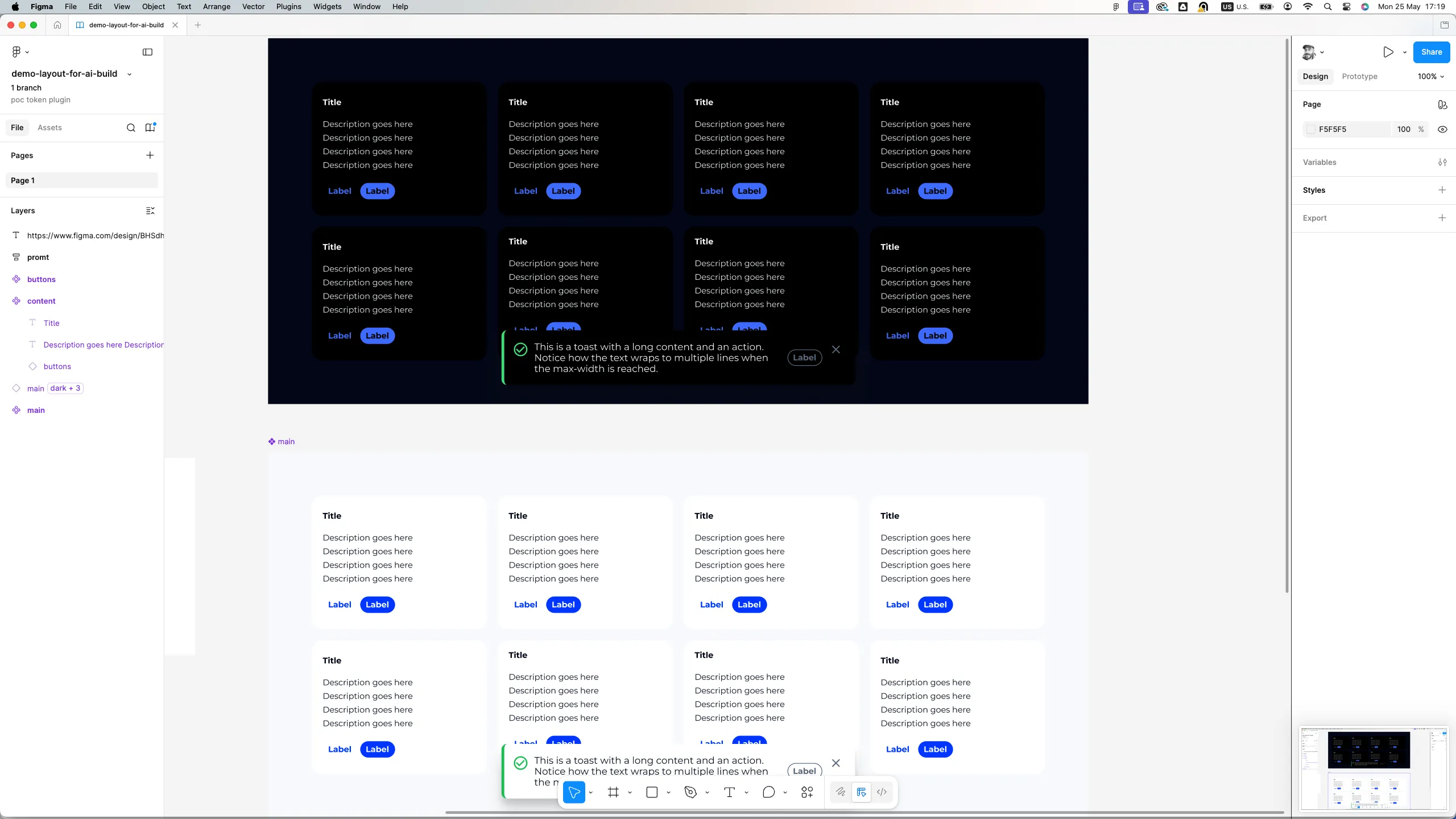Screen dimensions: 1456x819
Task: Switch to the Assets tab
Action: (49, 127)
